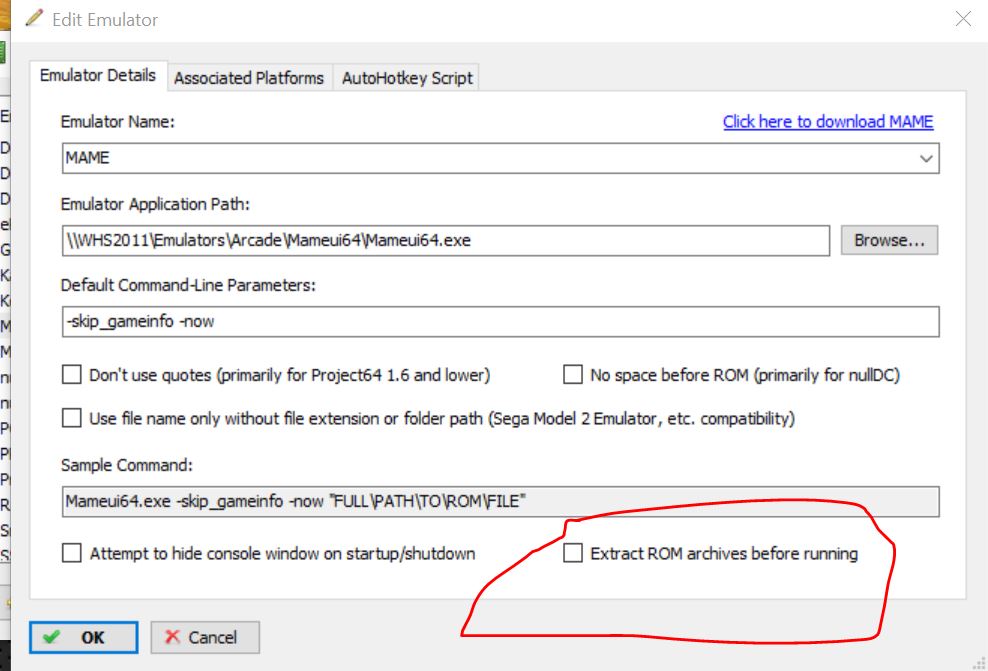988x671 pixels.
Task: Click the 'Default Command-Line Parameters:' label
Action: tap(188, 285)
